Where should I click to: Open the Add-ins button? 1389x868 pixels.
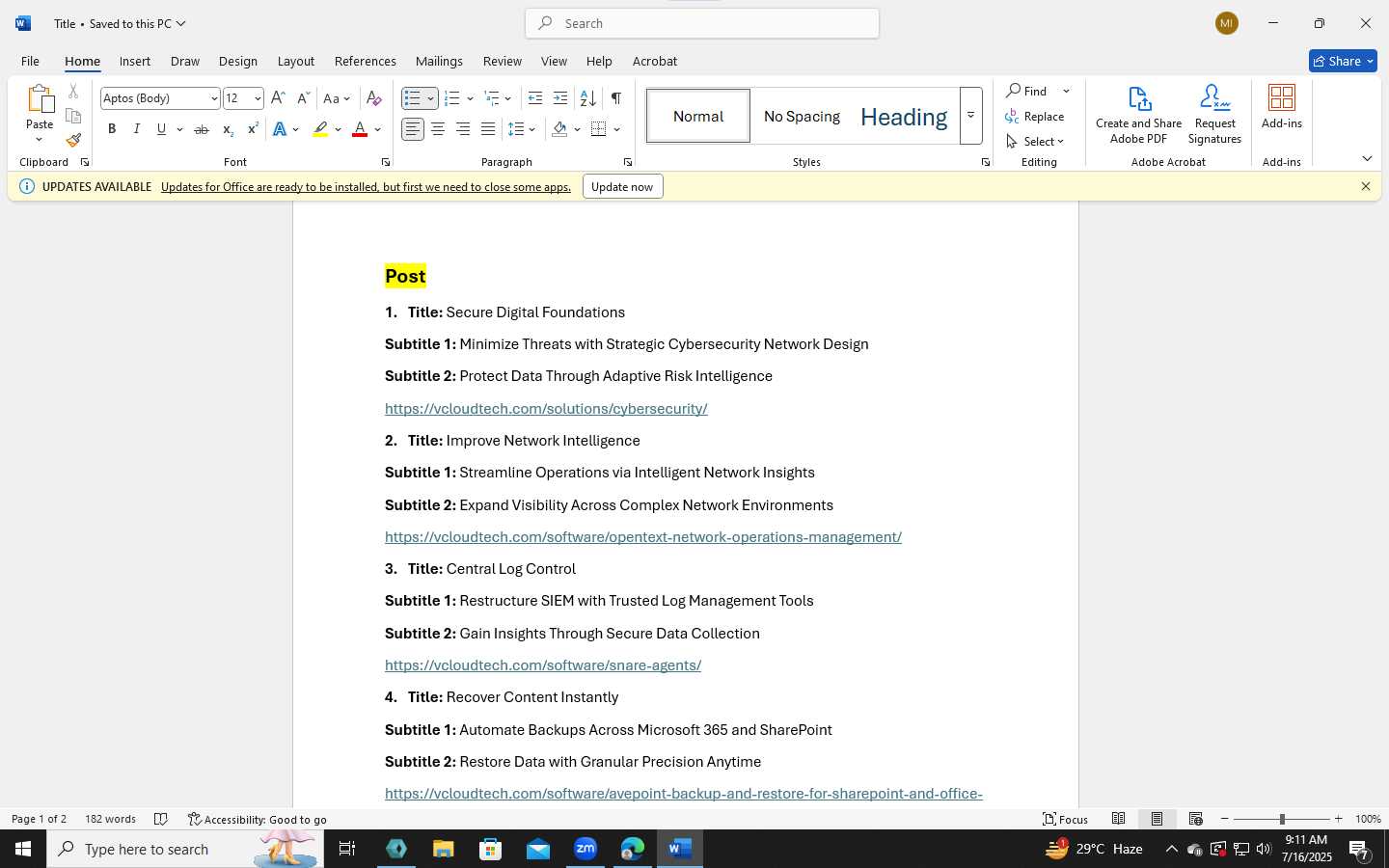tap(1282, 106)
